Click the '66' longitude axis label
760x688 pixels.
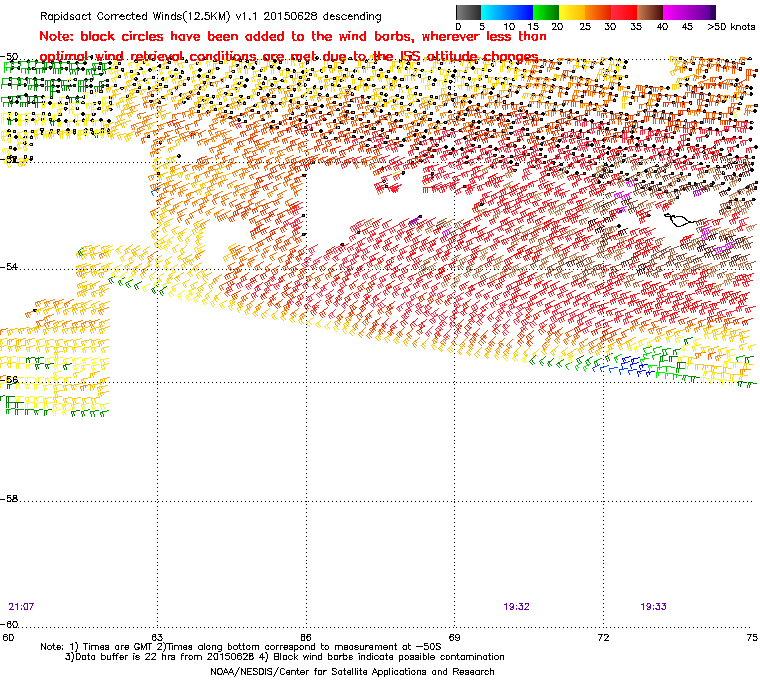click(x=306, y=637)
